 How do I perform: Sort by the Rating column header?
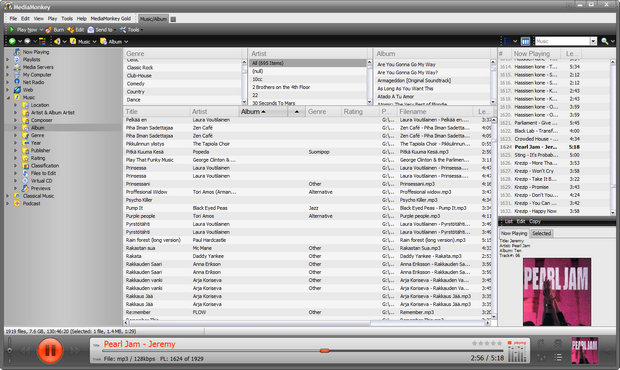359,112
